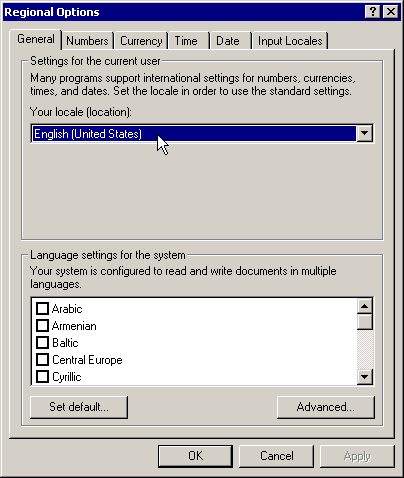This screenshot has width=404, height=478.
Task: Enable the Arabic language checkbox
Action: coord(42,308)
